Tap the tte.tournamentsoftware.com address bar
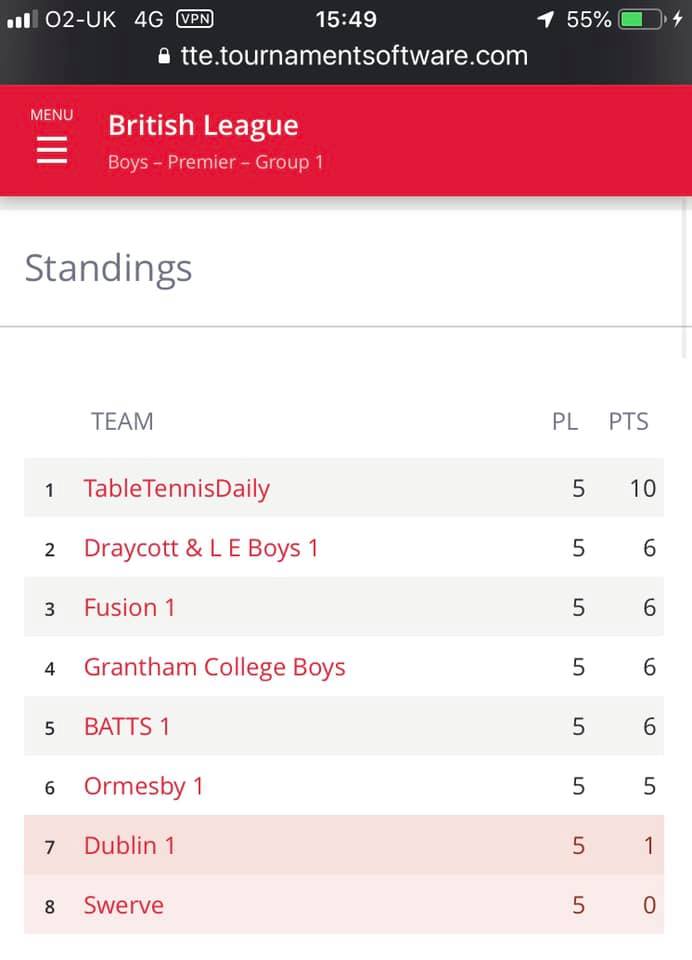This screenshot has height=960, width=692. 353,56
